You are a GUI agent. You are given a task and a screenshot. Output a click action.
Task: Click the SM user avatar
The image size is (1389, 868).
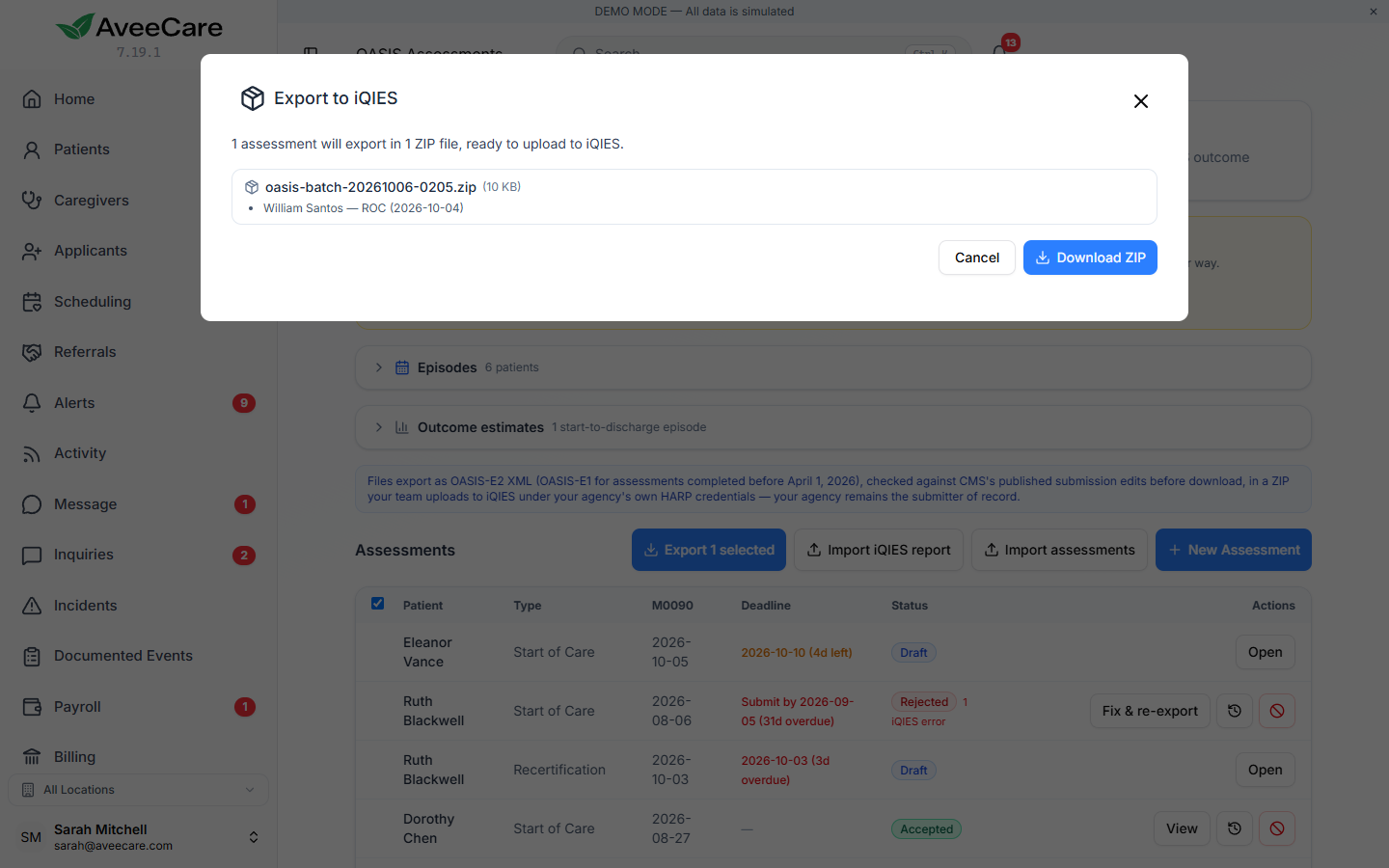(31, 837)
